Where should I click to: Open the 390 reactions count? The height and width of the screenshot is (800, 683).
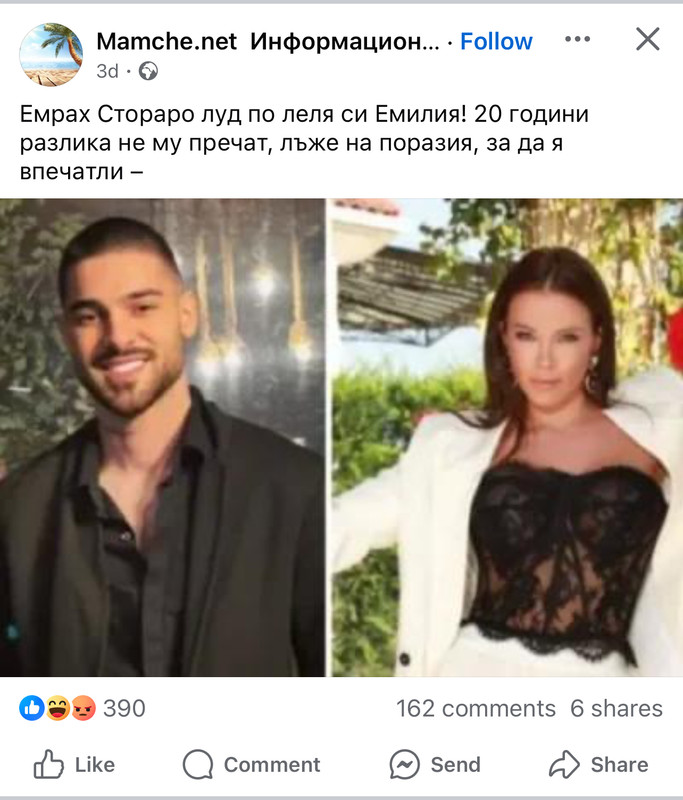124,708
